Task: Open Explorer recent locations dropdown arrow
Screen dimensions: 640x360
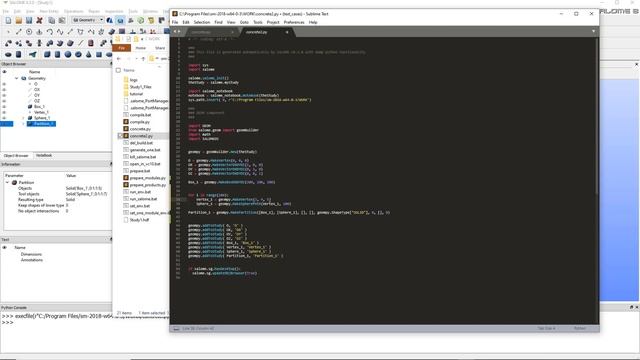Action: point(136,59)
